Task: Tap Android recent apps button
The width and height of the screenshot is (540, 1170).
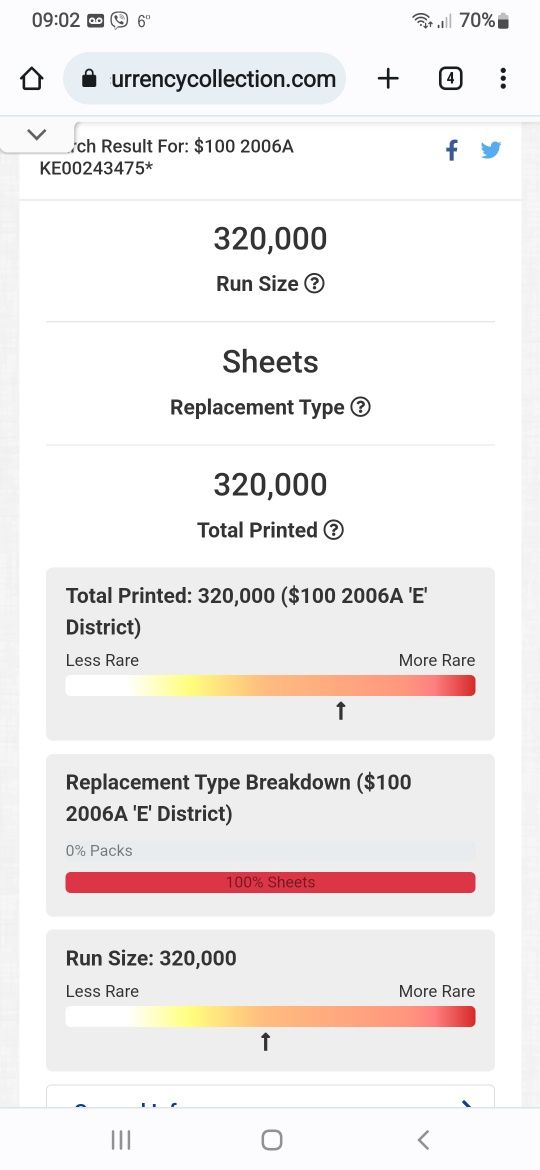Action: pos(121,1139)
